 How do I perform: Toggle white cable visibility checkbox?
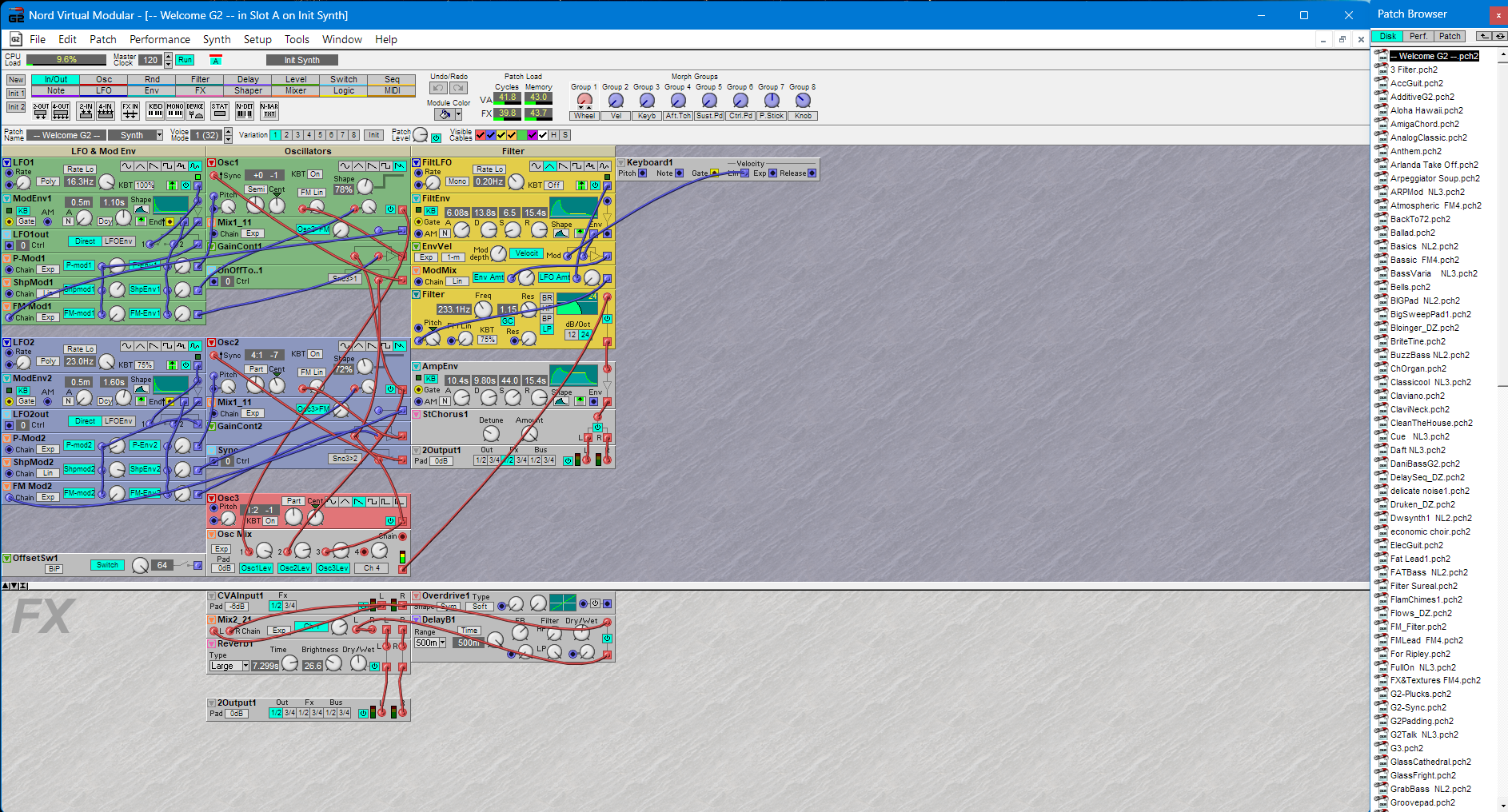pyautogui.click(x=543, y=135)
